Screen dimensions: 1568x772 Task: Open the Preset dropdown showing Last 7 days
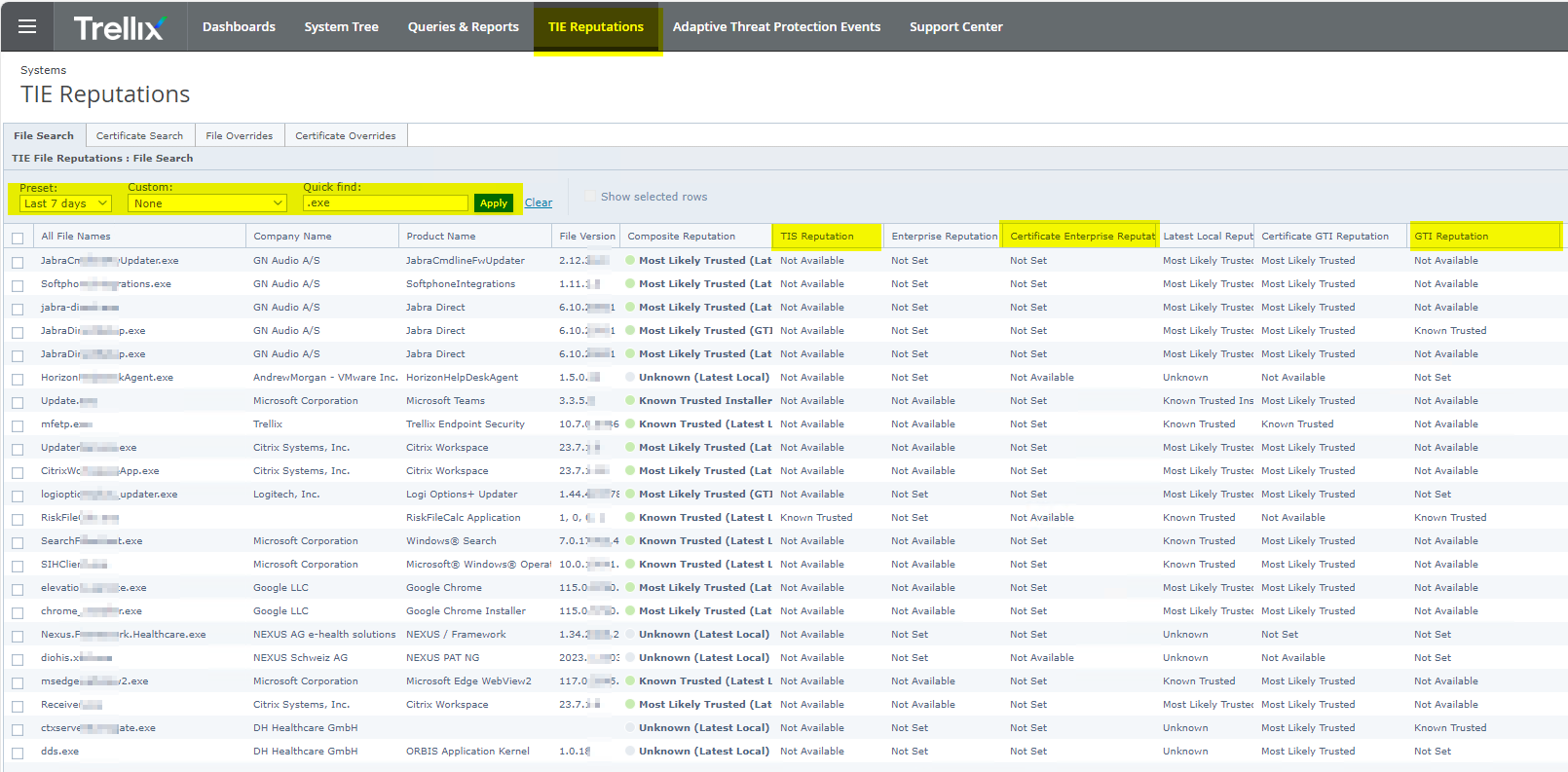coord(65,203)
